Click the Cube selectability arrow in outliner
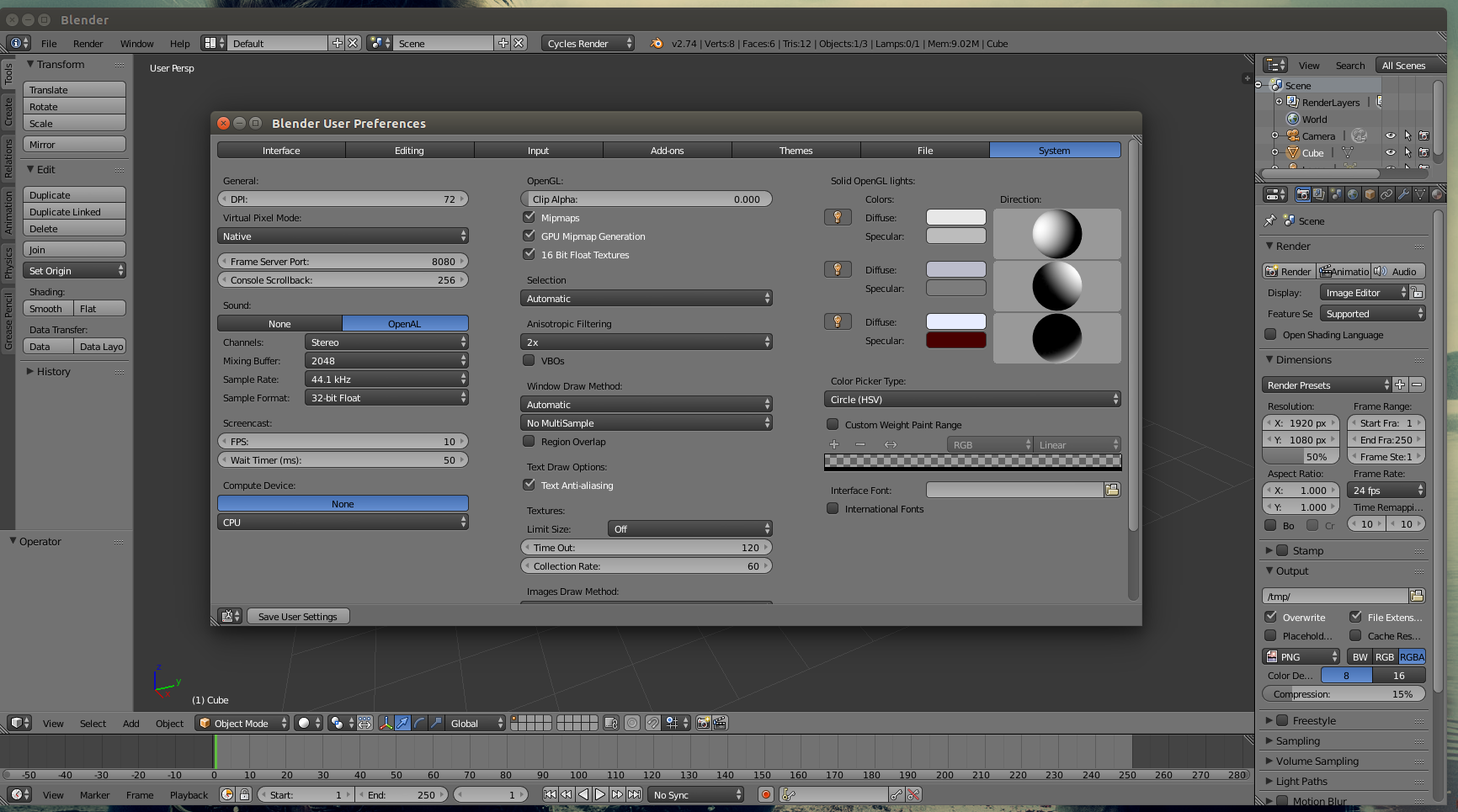The height and width of the screenshot is (812, 1458). tap(1407, 152)
